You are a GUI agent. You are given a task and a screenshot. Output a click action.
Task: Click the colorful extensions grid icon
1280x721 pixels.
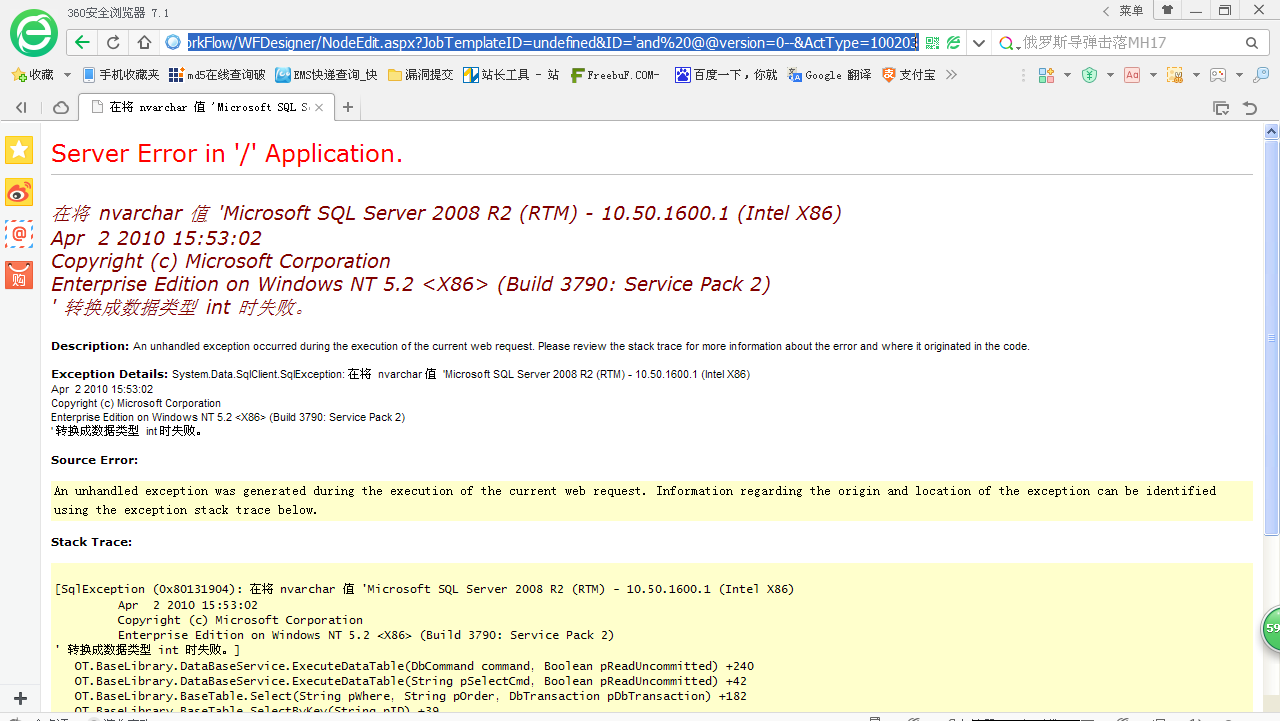coord(1046,75)
